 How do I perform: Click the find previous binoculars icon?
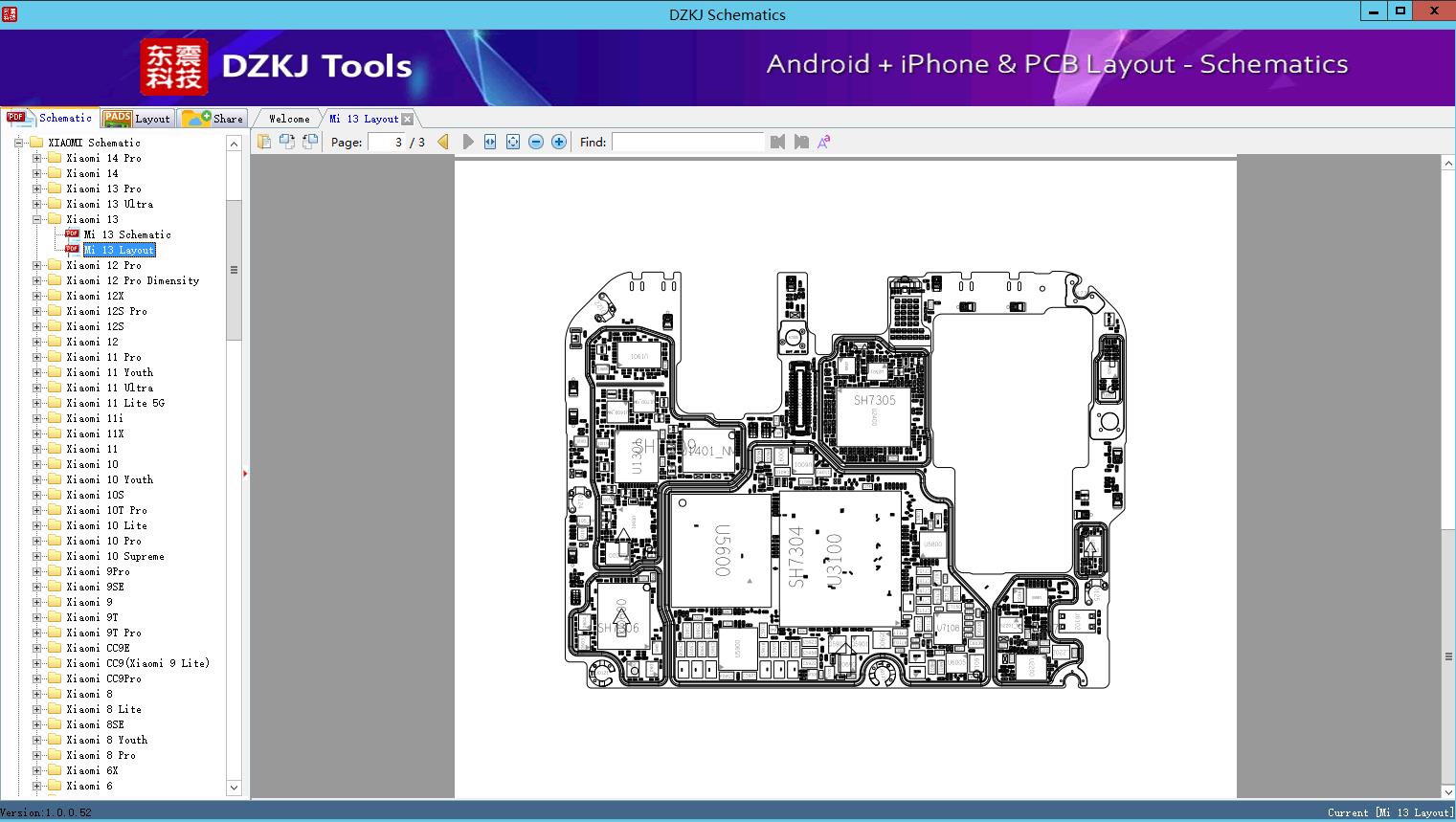[777, 142]
